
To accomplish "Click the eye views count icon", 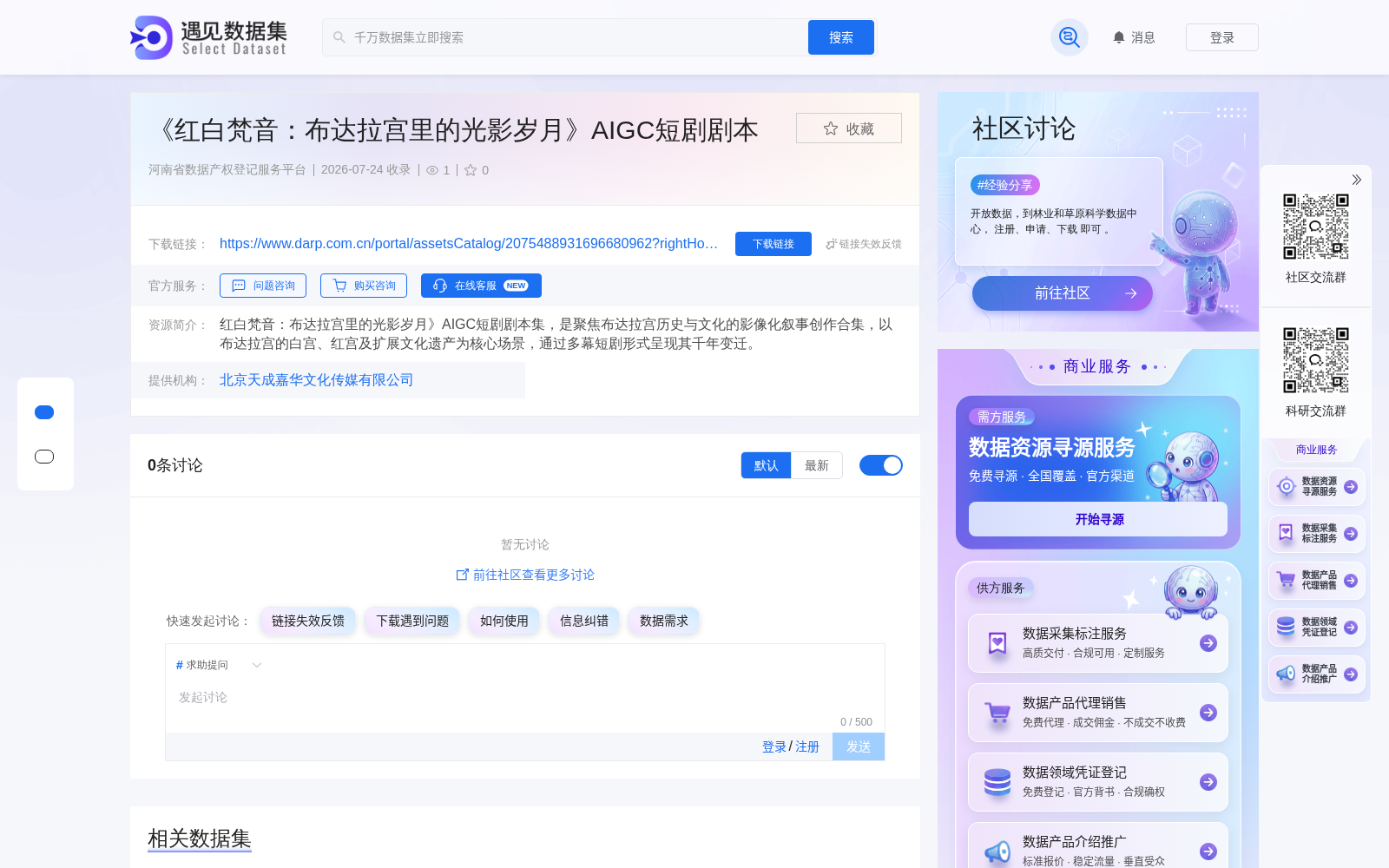I will [432, 170].
